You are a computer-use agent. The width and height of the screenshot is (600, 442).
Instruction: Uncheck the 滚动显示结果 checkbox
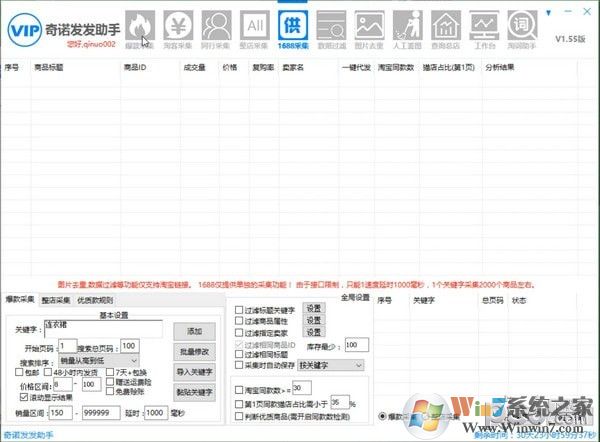coord(24,397)
